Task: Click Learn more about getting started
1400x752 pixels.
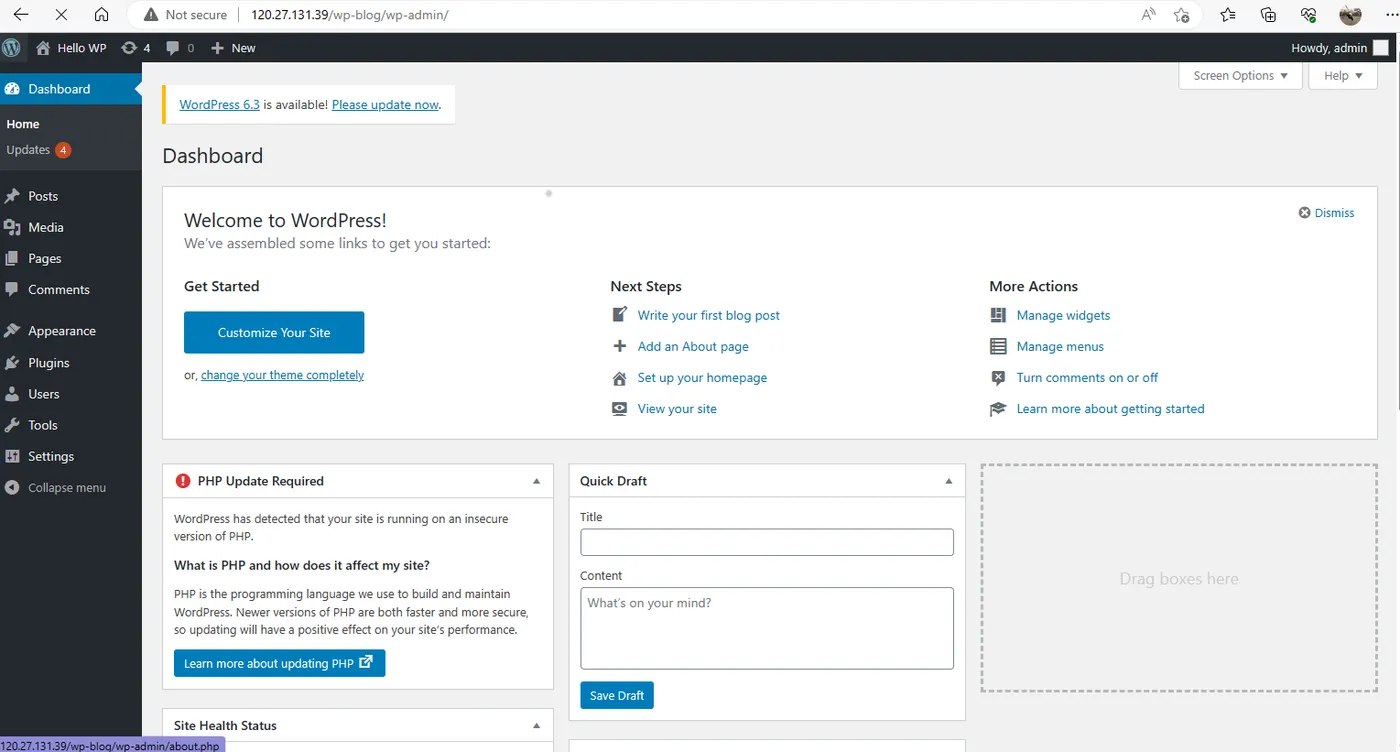Action: 1110,408
